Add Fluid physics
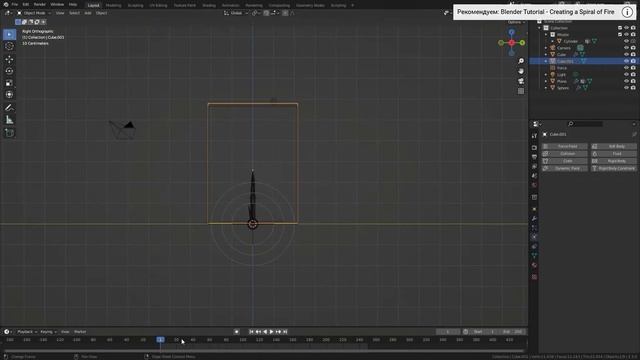The width and height of the screenshot is (640, 360). [614, 153]
